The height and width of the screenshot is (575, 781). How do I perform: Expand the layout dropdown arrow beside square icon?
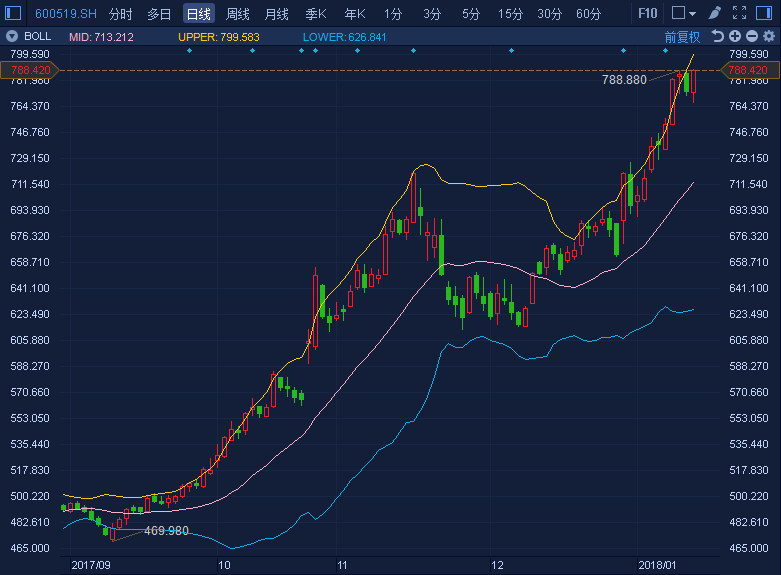[x=692, y=13]
